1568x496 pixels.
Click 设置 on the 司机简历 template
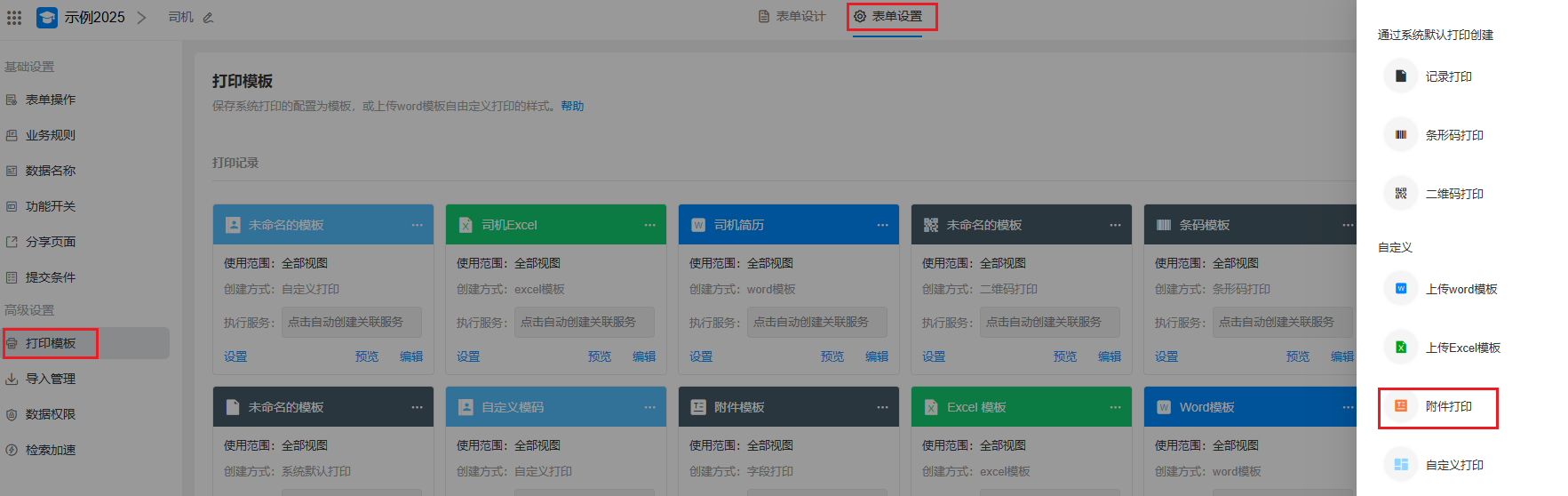click(701, 356)
